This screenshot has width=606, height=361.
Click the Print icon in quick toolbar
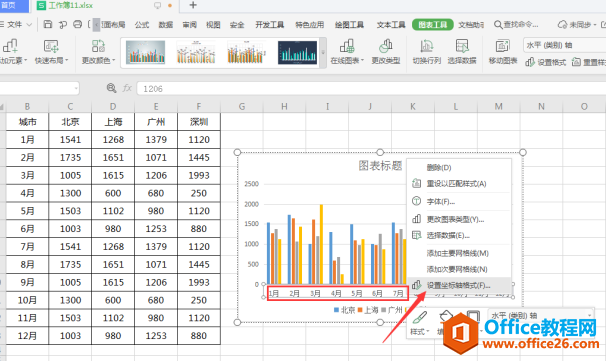point(78,24)
